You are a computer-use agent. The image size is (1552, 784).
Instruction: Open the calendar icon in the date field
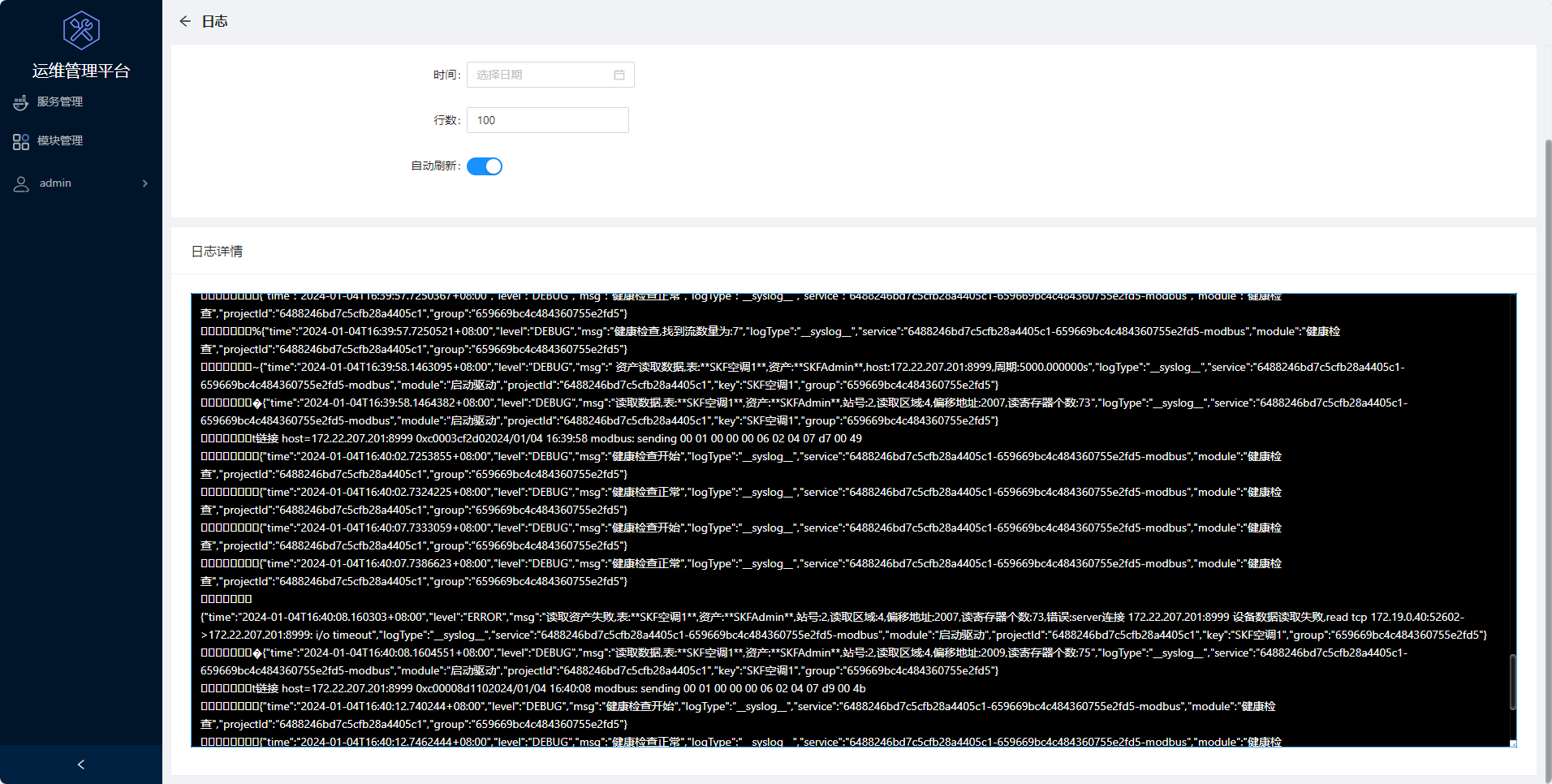(x=619, y=75)
